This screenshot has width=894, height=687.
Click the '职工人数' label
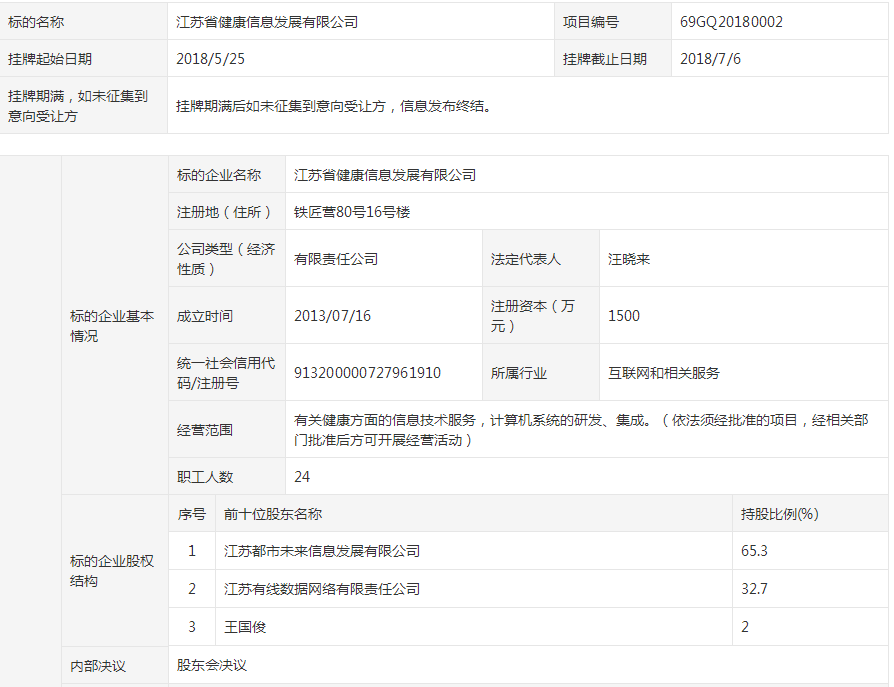[205, 477]
